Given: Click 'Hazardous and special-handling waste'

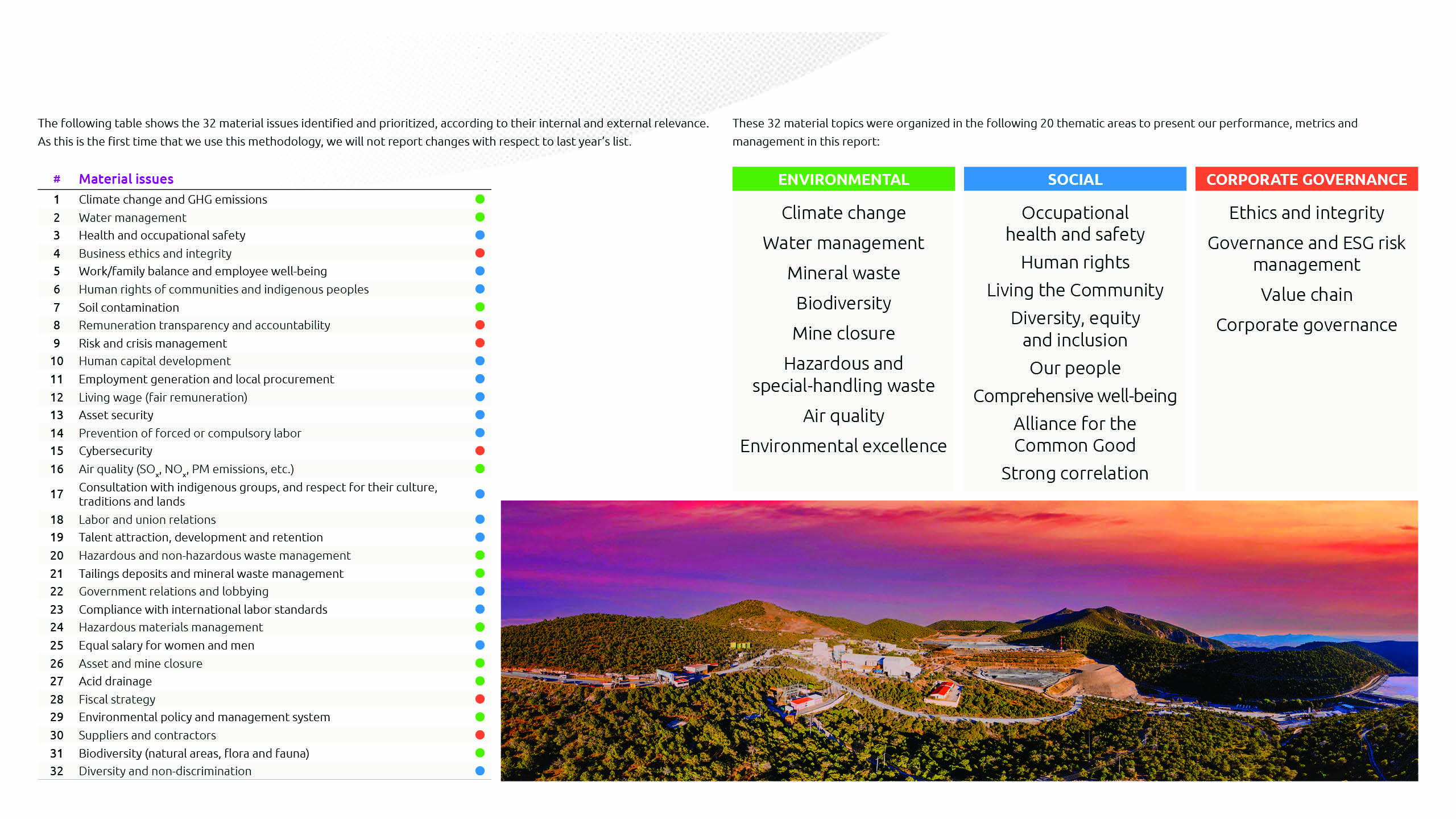Looking at the screenshot, I should (843, 374).
